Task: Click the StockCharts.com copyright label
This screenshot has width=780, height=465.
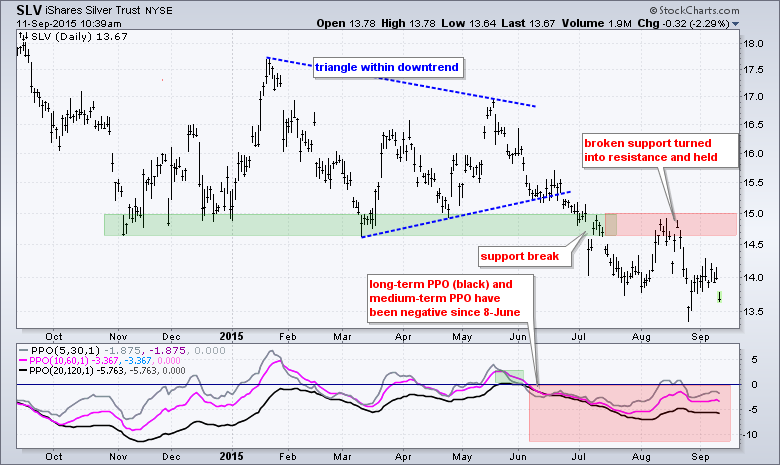Action: [x=694, y=10]
